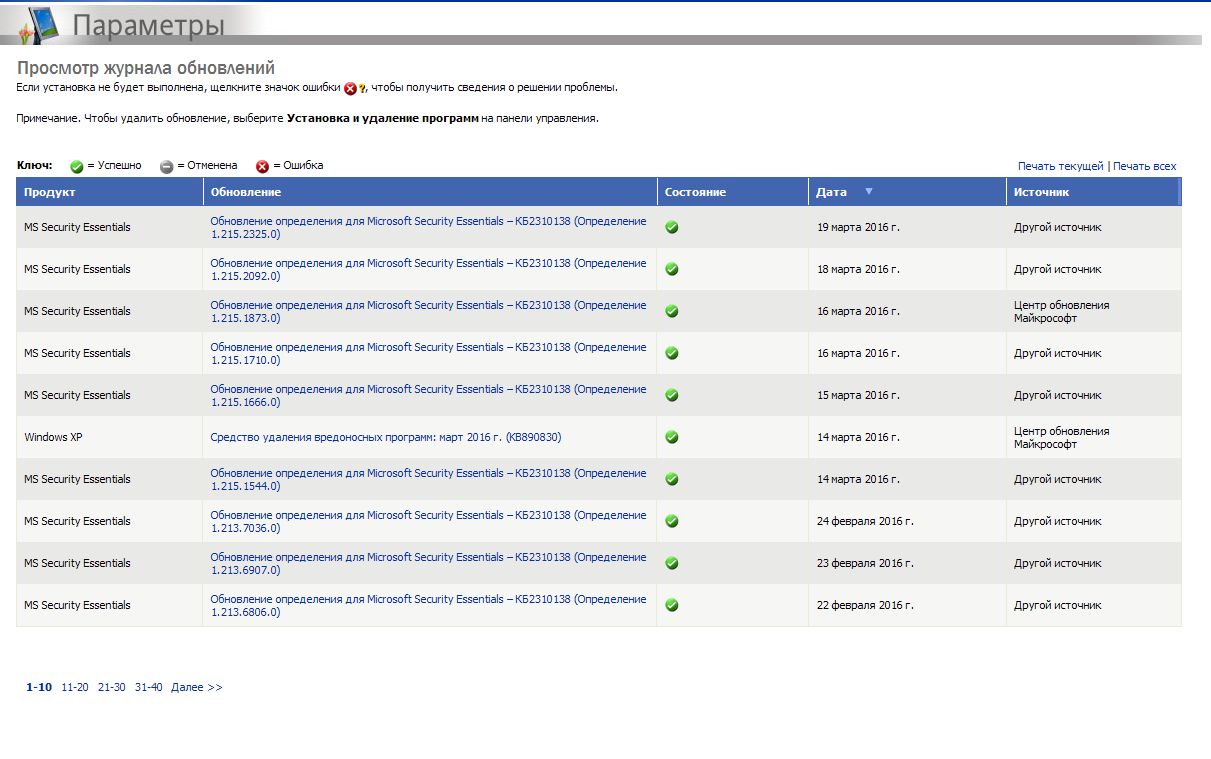
Task: Open update with definition 1.215.2092.0
Action: click(x=428, y=269)
